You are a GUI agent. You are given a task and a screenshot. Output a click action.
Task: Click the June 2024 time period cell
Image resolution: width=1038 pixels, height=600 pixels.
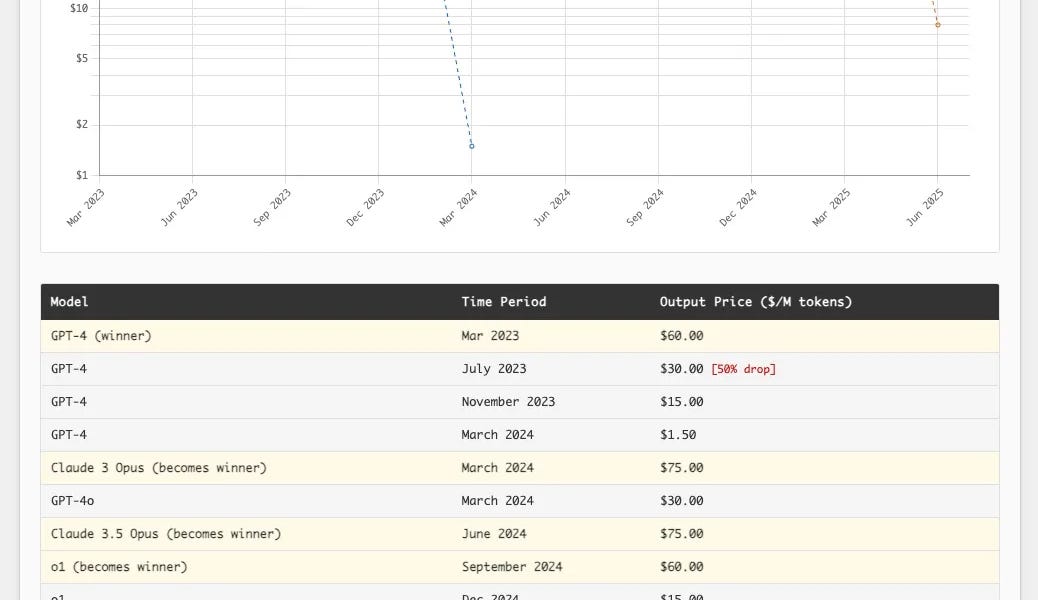(x=494, y=534)
